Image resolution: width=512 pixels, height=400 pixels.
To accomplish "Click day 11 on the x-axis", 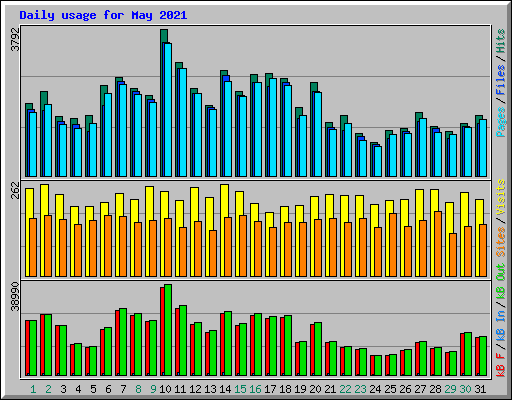I will click(x=180, y=389).
